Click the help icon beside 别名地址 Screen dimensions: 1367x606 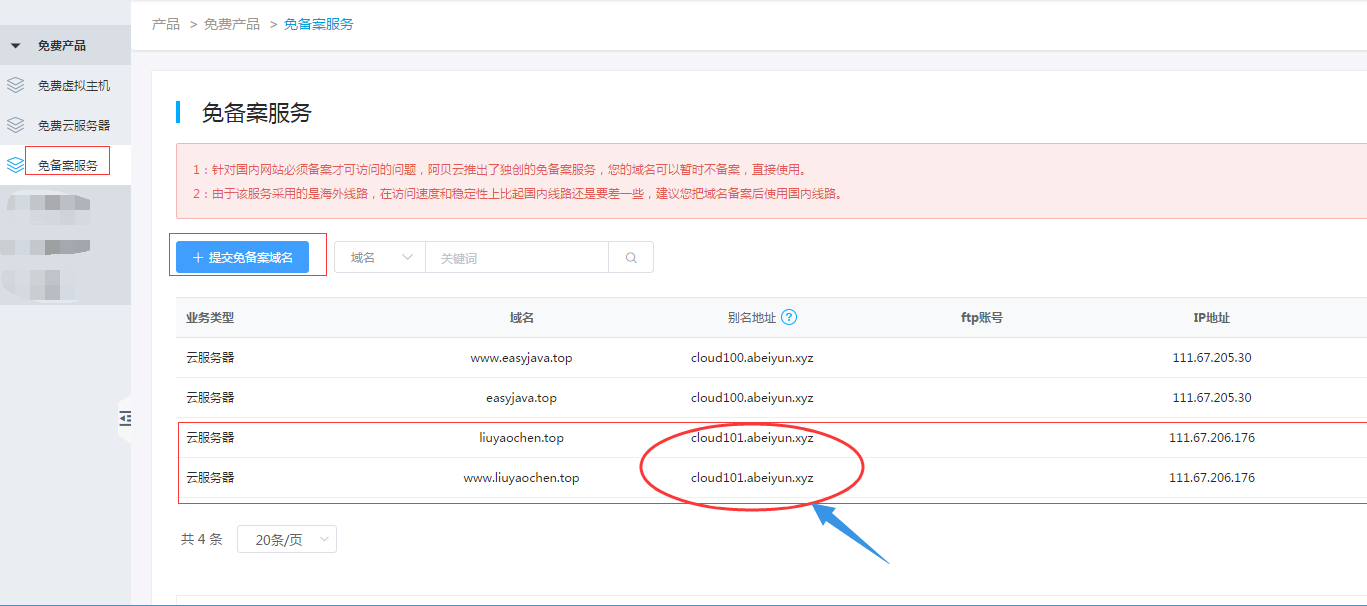789,317
